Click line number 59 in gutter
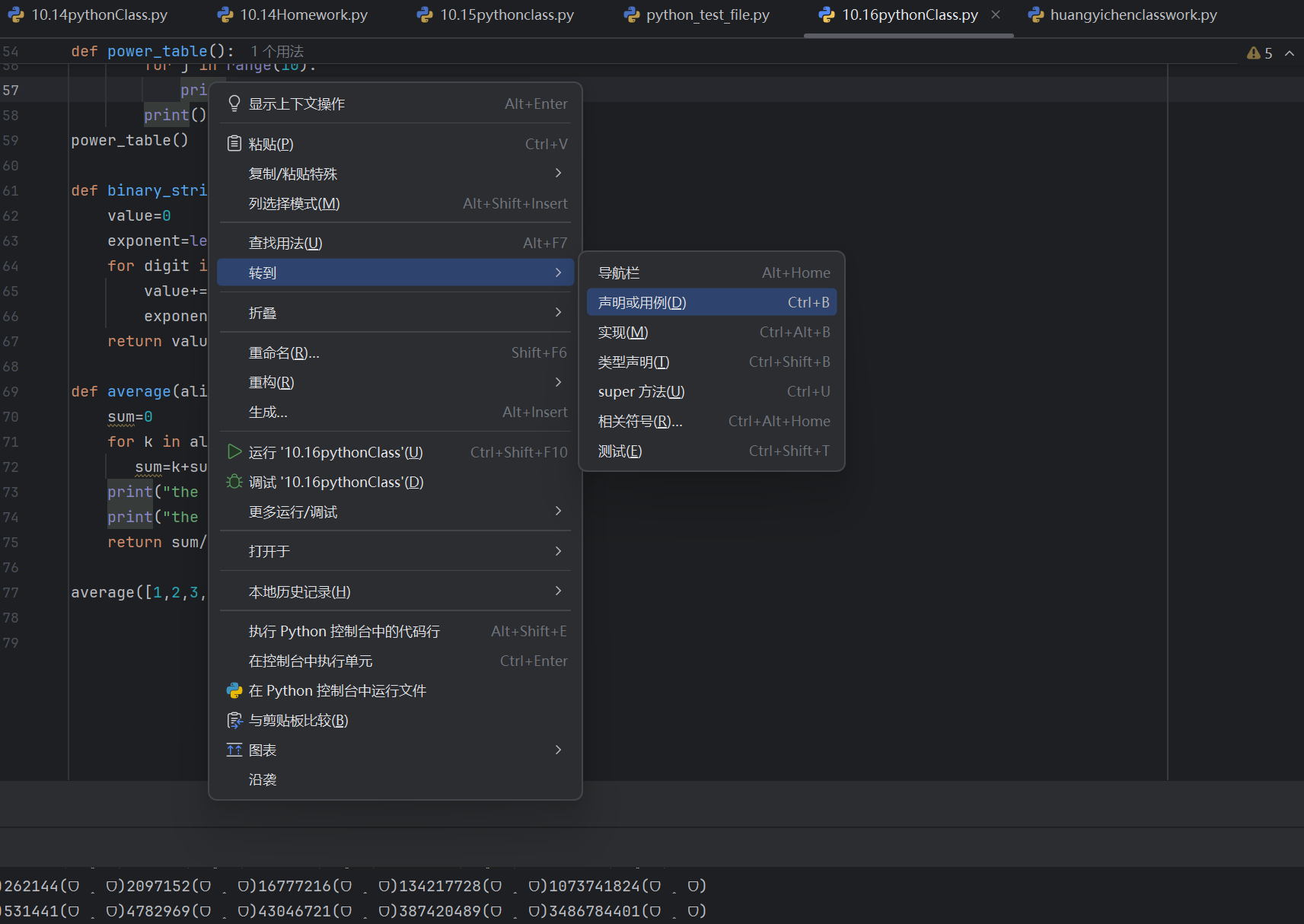1304x924 pixels. tap(11, 140)
